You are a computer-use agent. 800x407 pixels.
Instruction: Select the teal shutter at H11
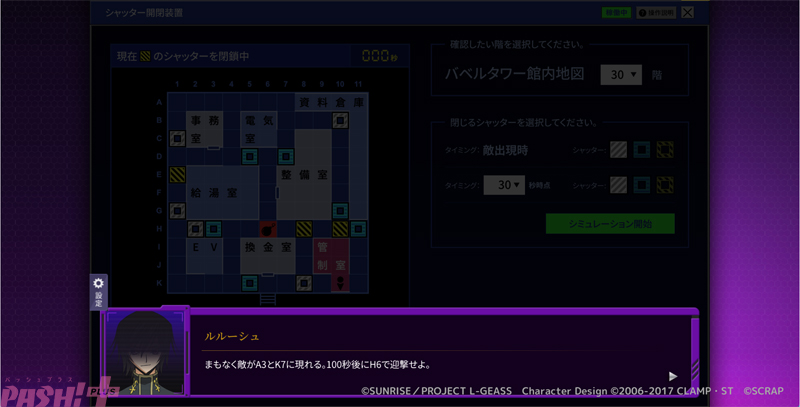tap(359, 229)
